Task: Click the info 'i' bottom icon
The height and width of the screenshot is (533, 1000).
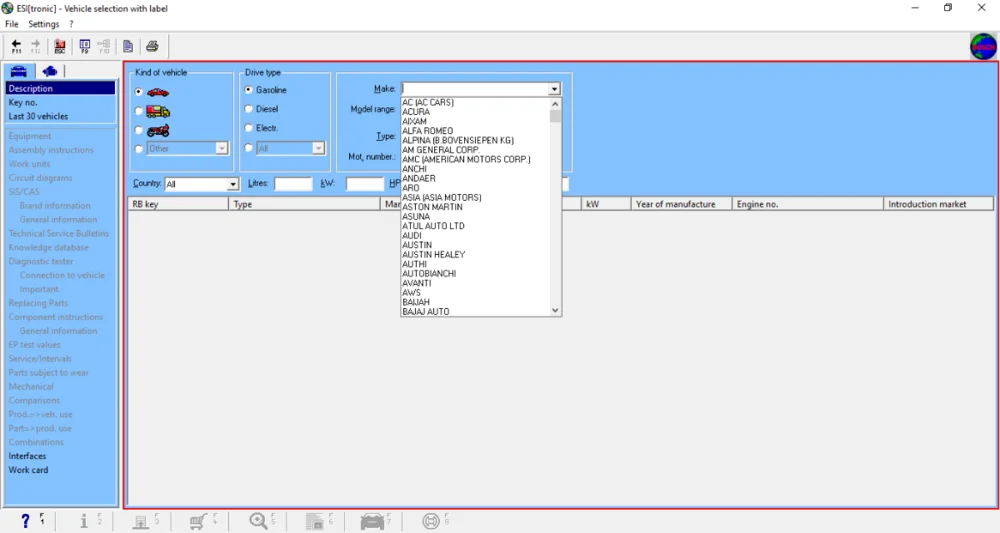Action: [x=84, y=521]
